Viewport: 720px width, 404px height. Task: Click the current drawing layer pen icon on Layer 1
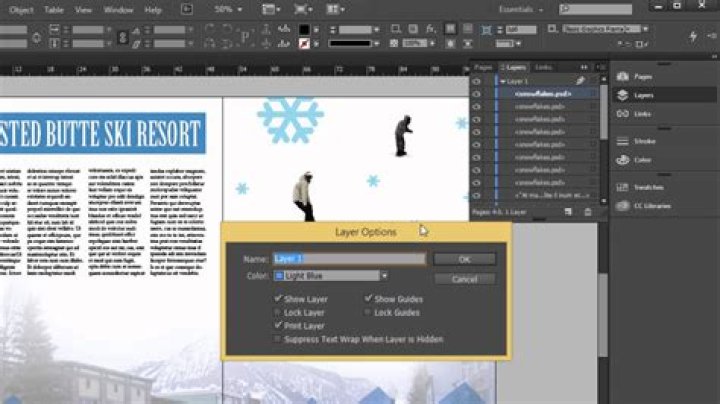pos(581,81)
